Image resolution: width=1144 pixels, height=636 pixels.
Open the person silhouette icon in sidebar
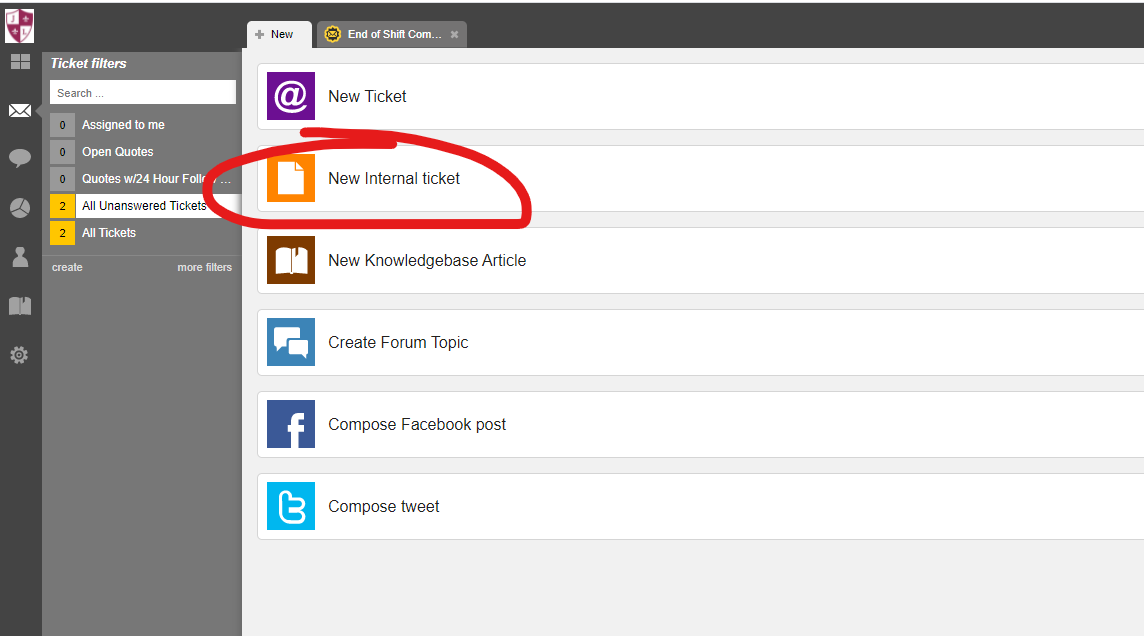click(20, 257)
